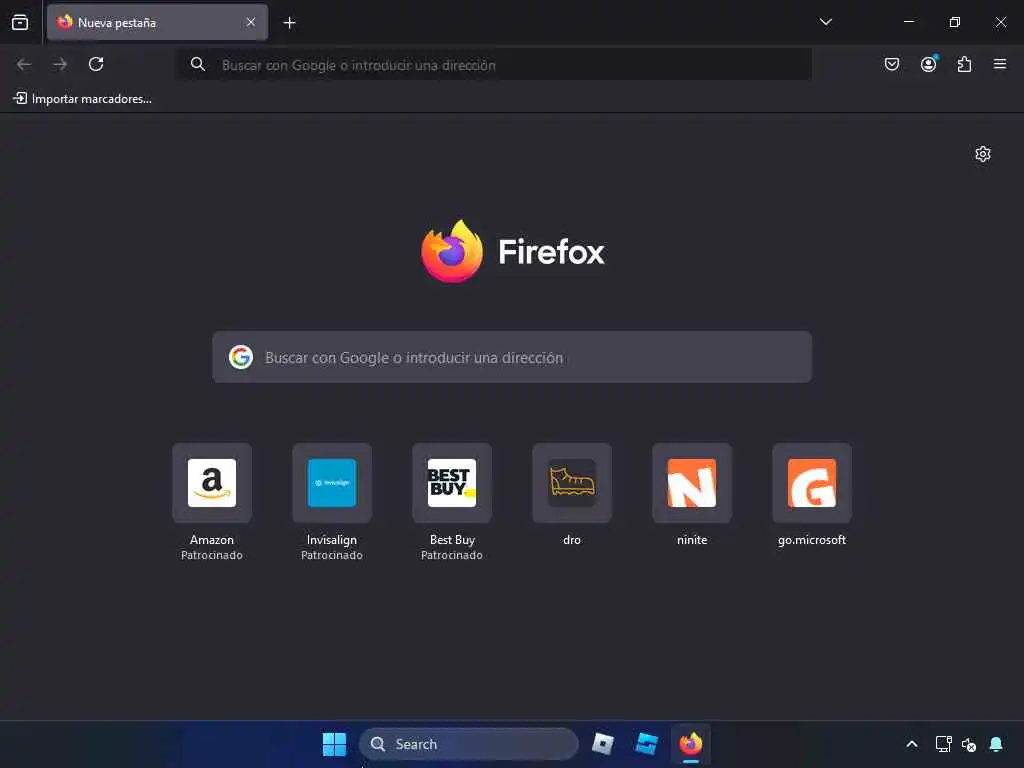Click the Invisalign label text

point(332,540)
